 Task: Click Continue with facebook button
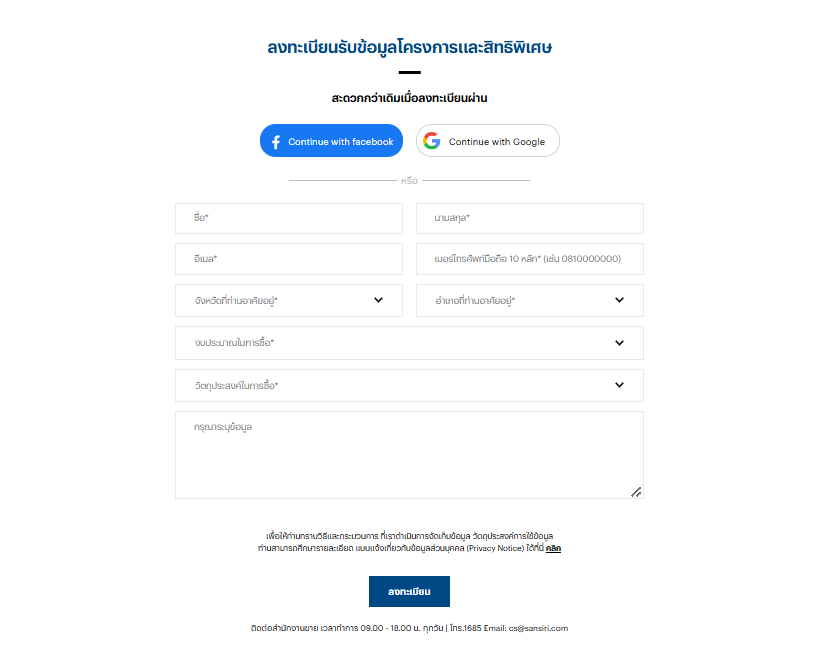click(x=331, y=141)
